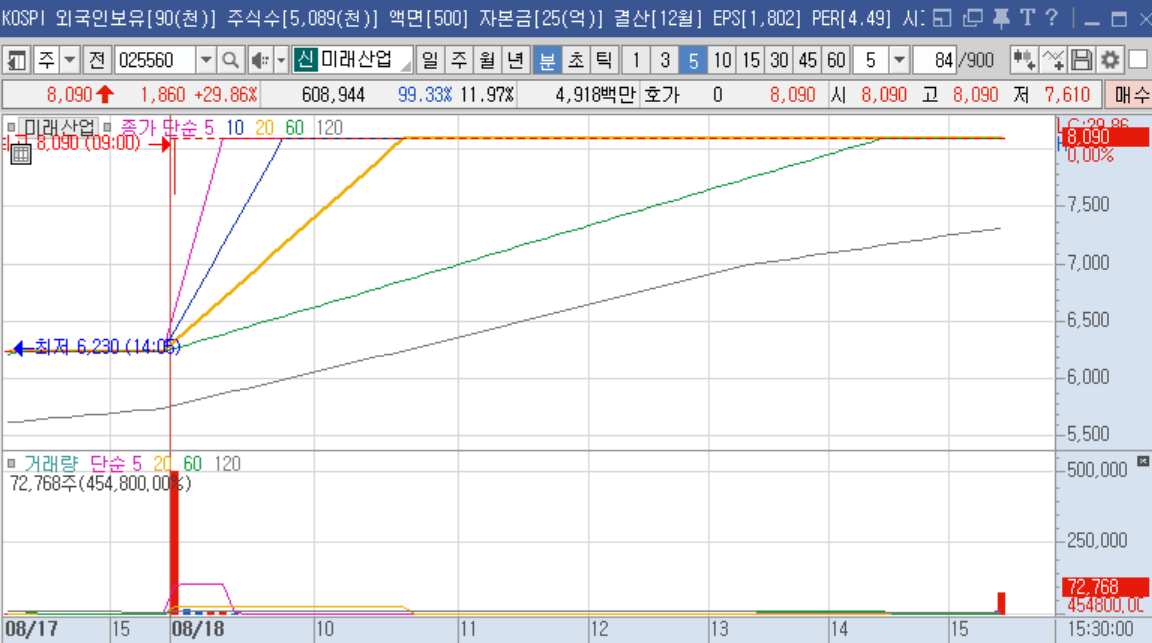This screenshot has width=1152, height=643.
Task: Click the small square beside 거래량 legend
Action: point(11,464)
